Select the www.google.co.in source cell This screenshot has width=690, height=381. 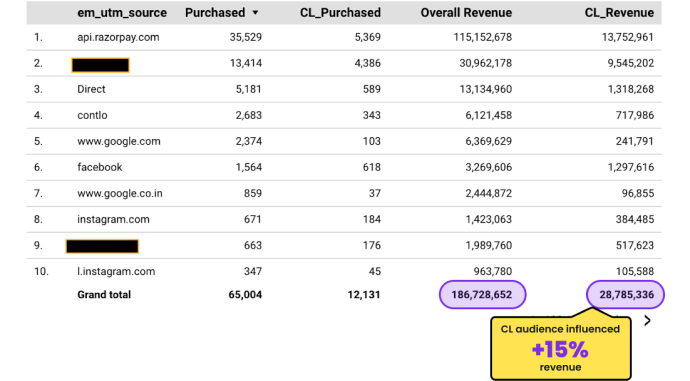pos(120,193)
